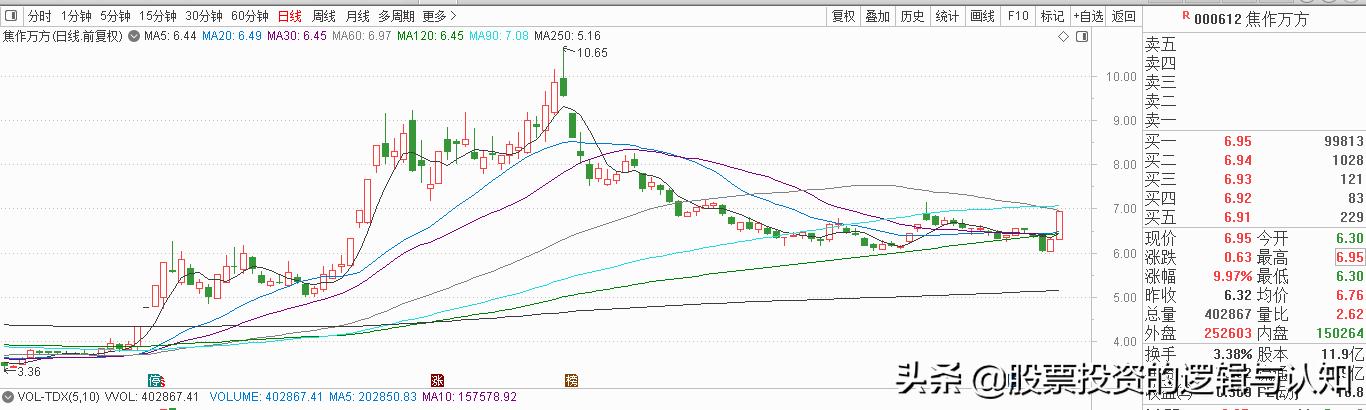1366x410 pixels.
Task: Click the 榜 event marker on timeline
Action: (571, 380)
